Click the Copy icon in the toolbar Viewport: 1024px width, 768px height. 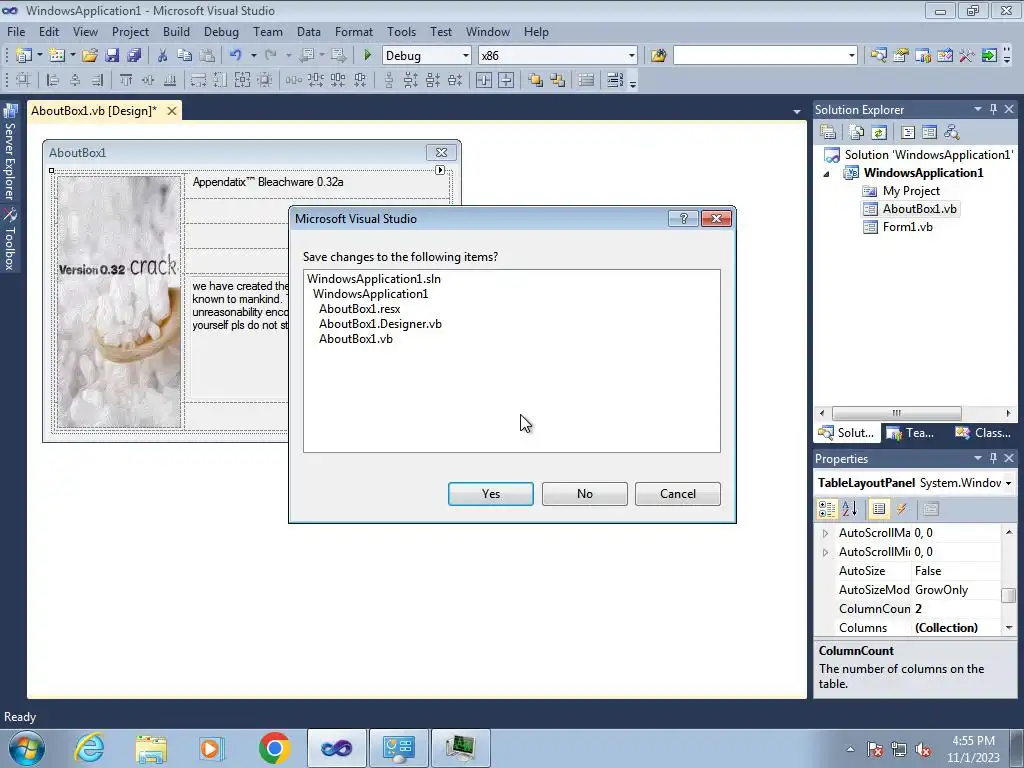tap(185, 56)
